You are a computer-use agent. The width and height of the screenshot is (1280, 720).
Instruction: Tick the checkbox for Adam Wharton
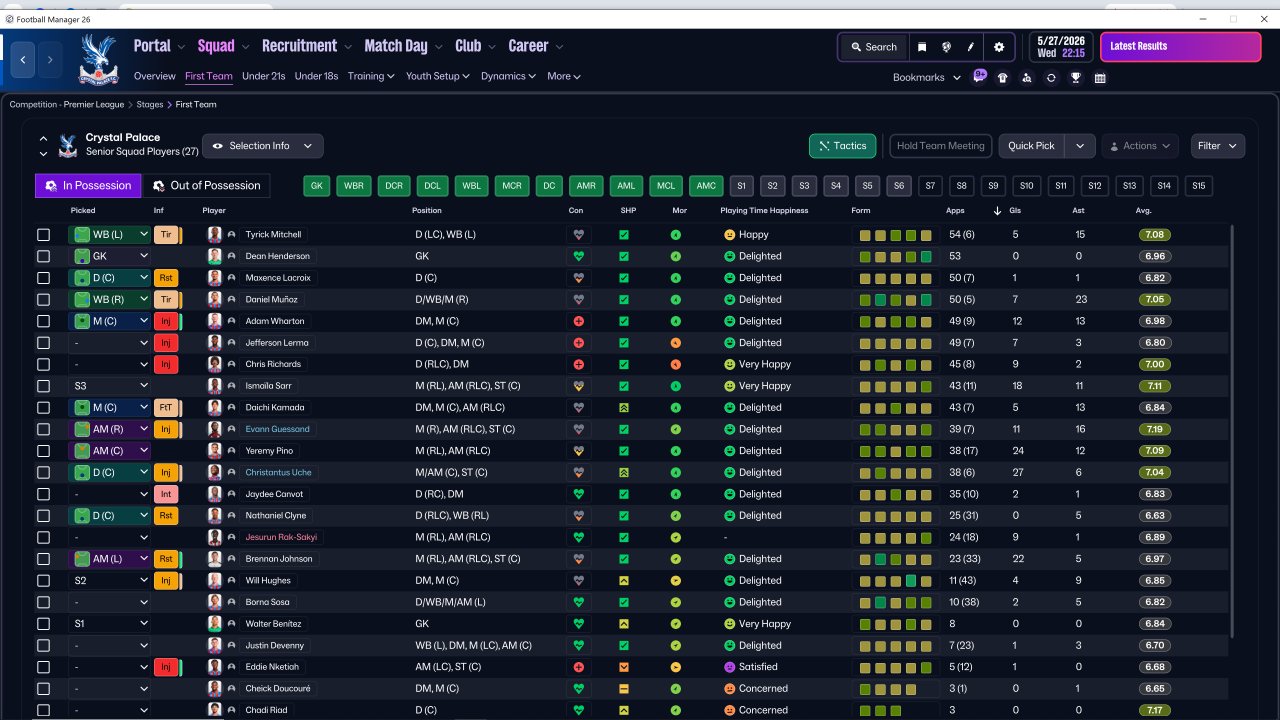coord(43,321)
